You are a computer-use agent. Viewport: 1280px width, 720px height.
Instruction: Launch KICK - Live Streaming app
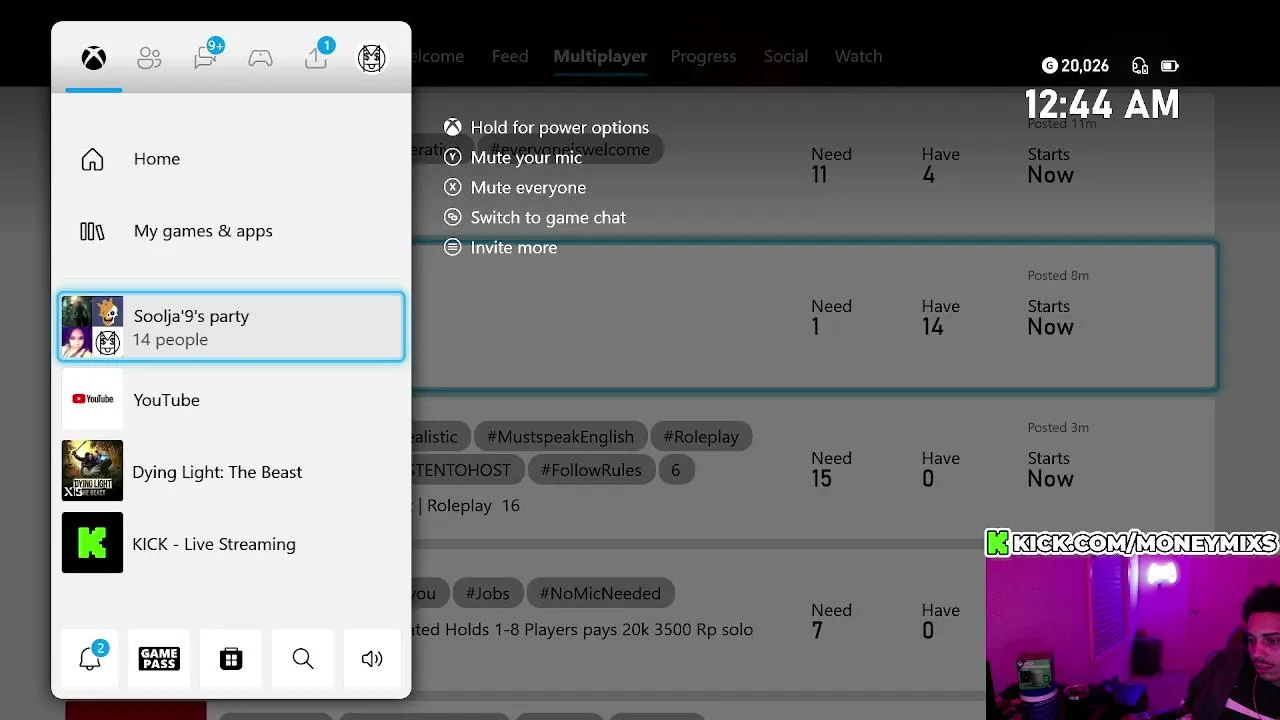232,543
